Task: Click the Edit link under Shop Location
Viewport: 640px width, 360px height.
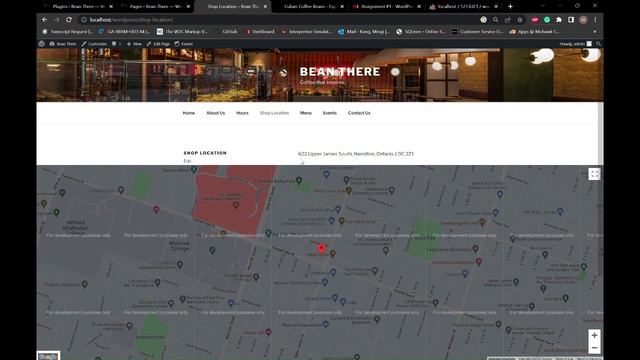Action: pos(187,161)
